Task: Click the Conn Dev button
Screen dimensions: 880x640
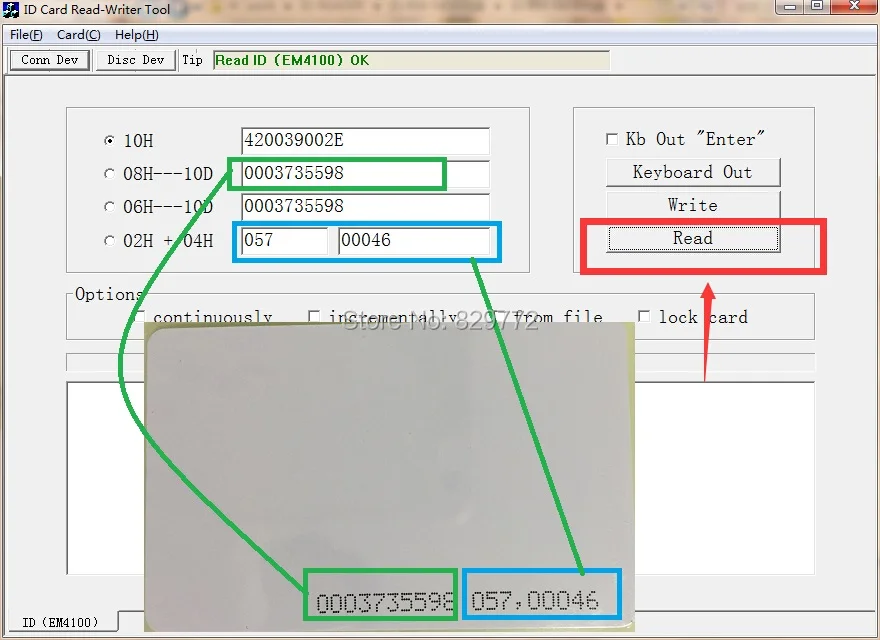Action: [x=49, y=60]
